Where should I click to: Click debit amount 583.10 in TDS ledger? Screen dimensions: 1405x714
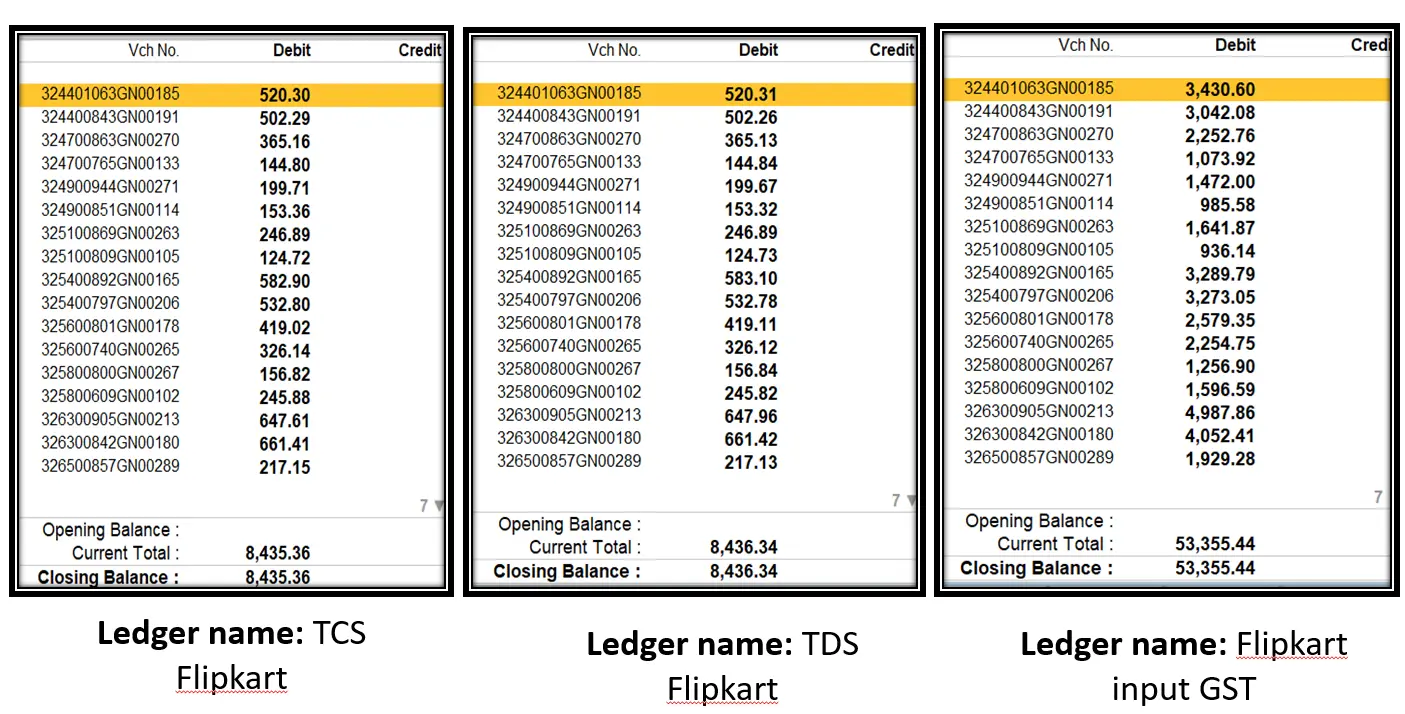pyautogui.click(x=750, y=278)
